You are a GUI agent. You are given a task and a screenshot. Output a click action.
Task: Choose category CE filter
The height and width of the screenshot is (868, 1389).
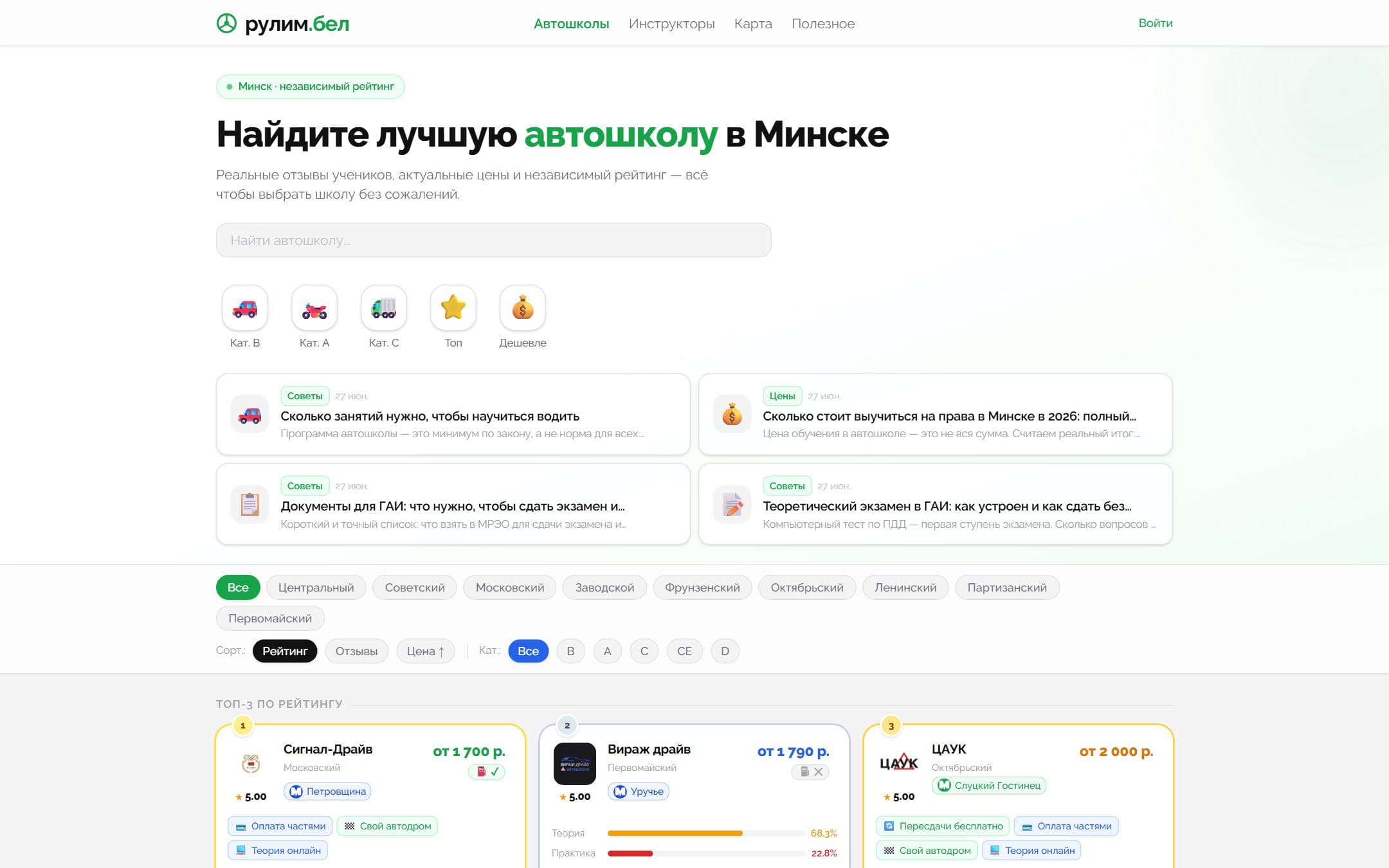pos(684,651)
